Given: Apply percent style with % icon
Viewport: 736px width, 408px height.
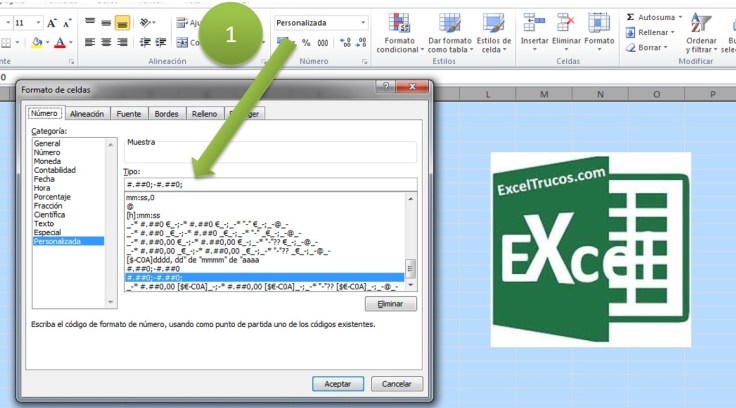Looking at the screenshot, I should pos(306,43).
